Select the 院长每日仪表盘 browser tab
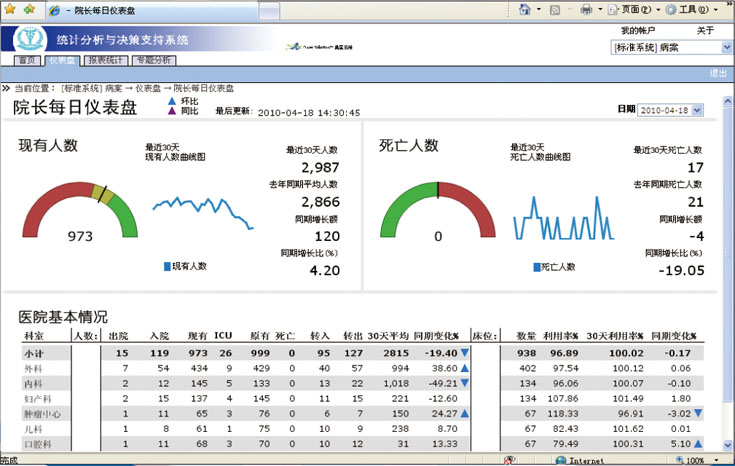735x466 pixels. pyautogui.click(x=152, y=10)
